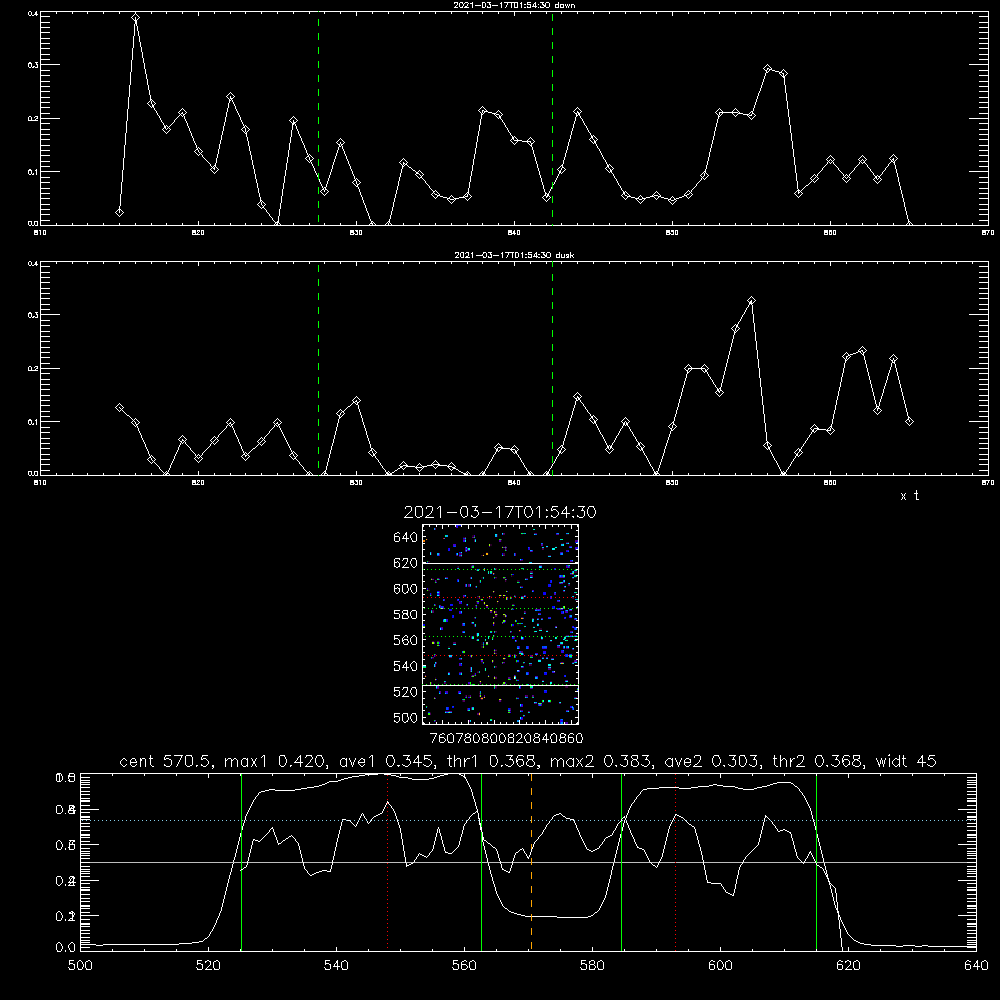Click the dusk plot title text

[514, 255]
